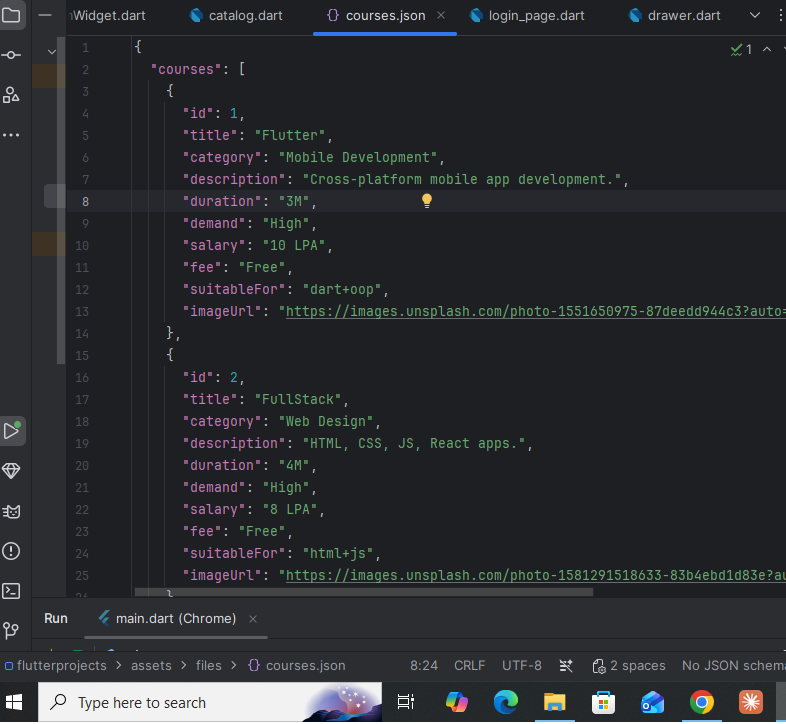
Task: Switch to Google Chrome on the taskbar
Action: (x=701, y=702)
